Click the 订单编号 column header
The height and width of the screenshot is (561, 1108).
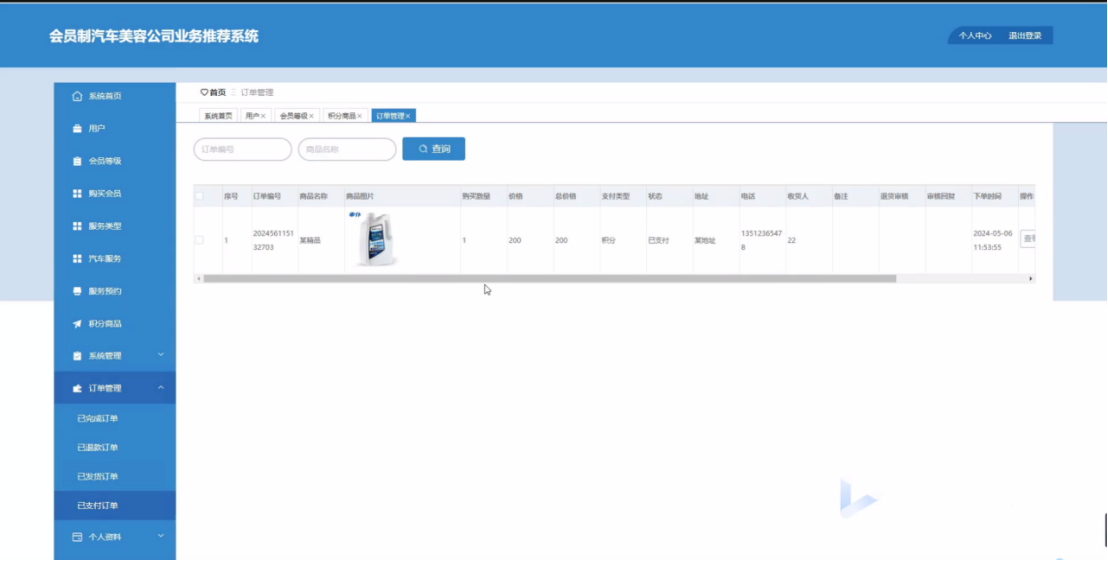click(x=267, y=196)
